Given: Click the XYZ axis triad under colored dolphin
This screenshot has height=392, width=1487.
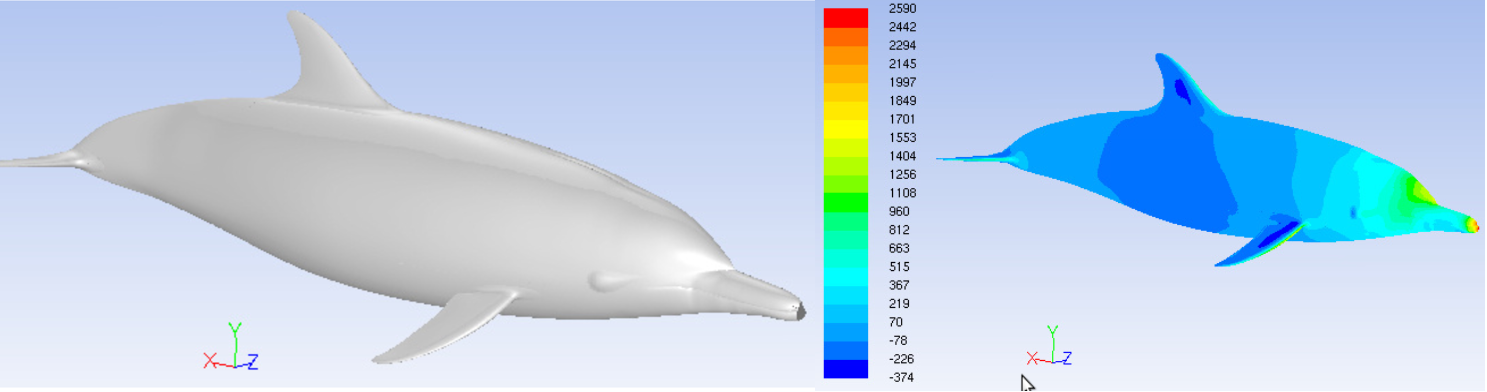Looking at the screenshot, I should [x=1050, y=347].
